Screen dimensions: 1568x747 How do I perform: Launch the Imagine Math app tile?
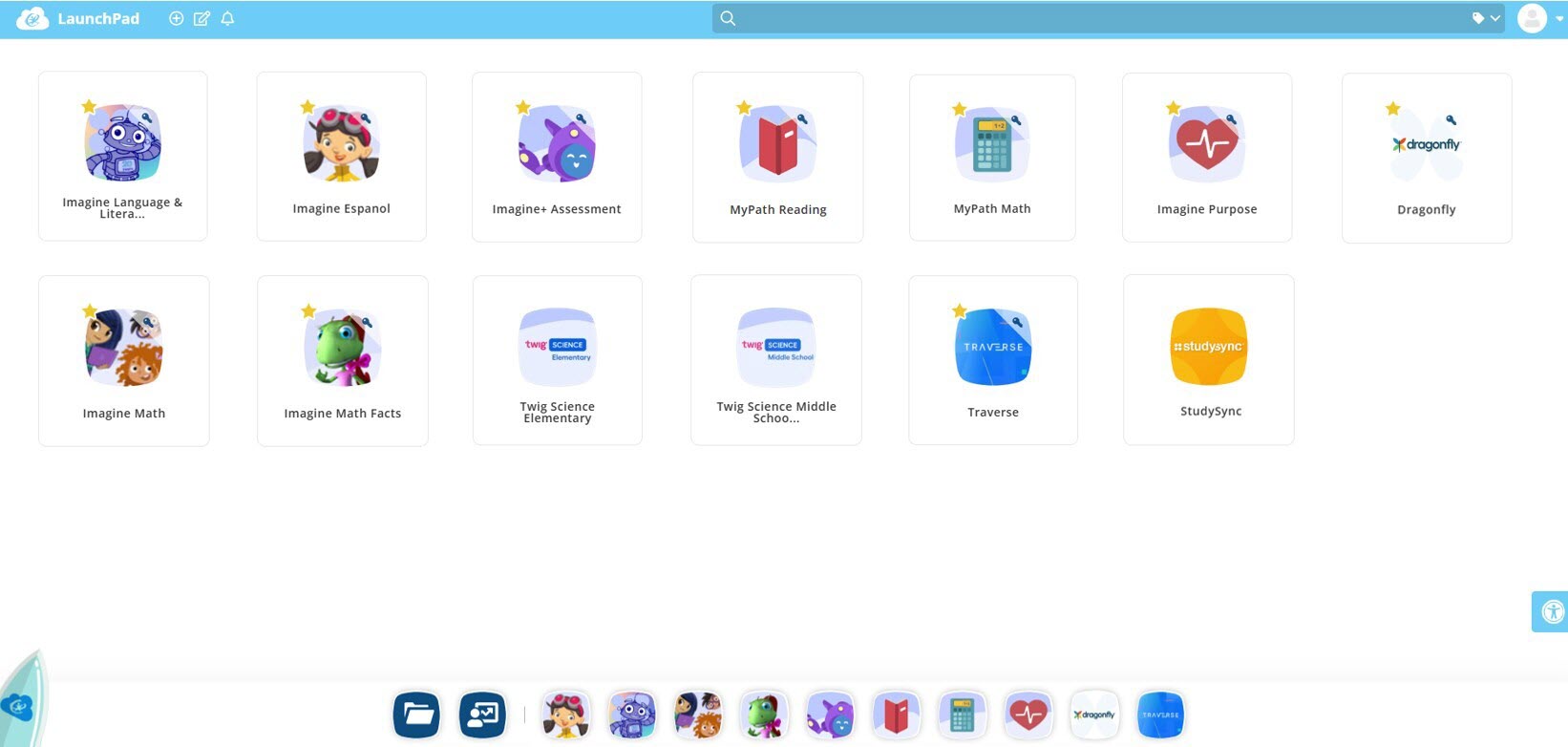pos(124,361)
